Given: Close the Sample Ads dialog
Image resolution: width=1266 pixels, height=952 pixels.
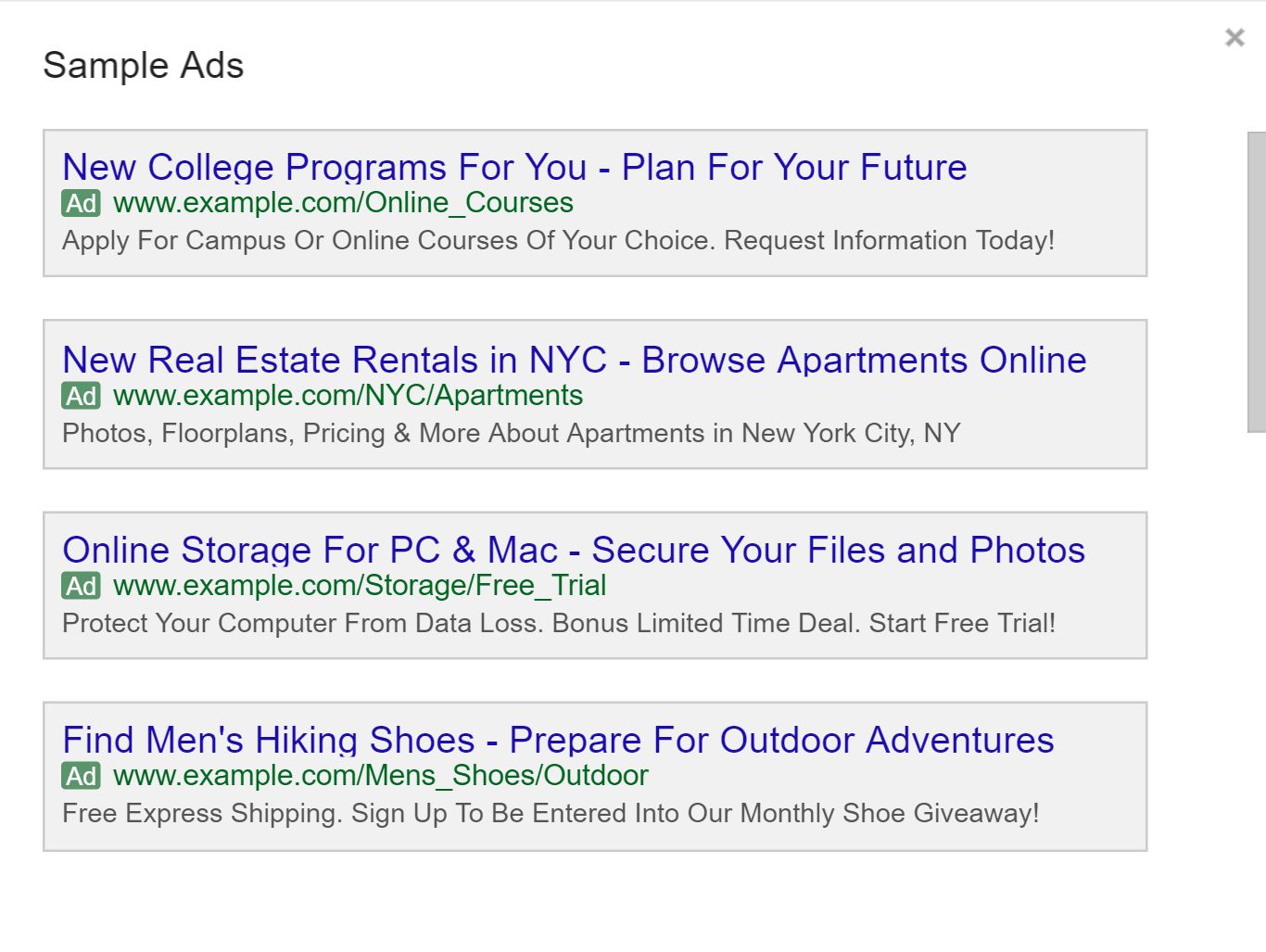Looking at the screenshot, I should pos(1234,38).
